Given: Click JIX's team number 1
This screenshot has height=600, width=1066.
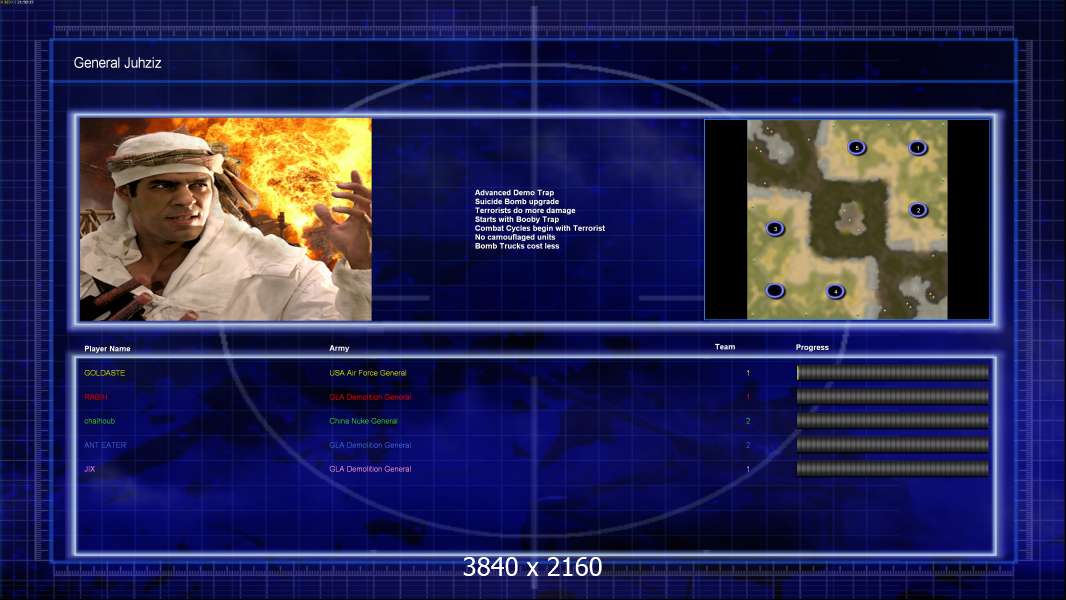Looking at the screenshot, I should (x=748, y=469).
